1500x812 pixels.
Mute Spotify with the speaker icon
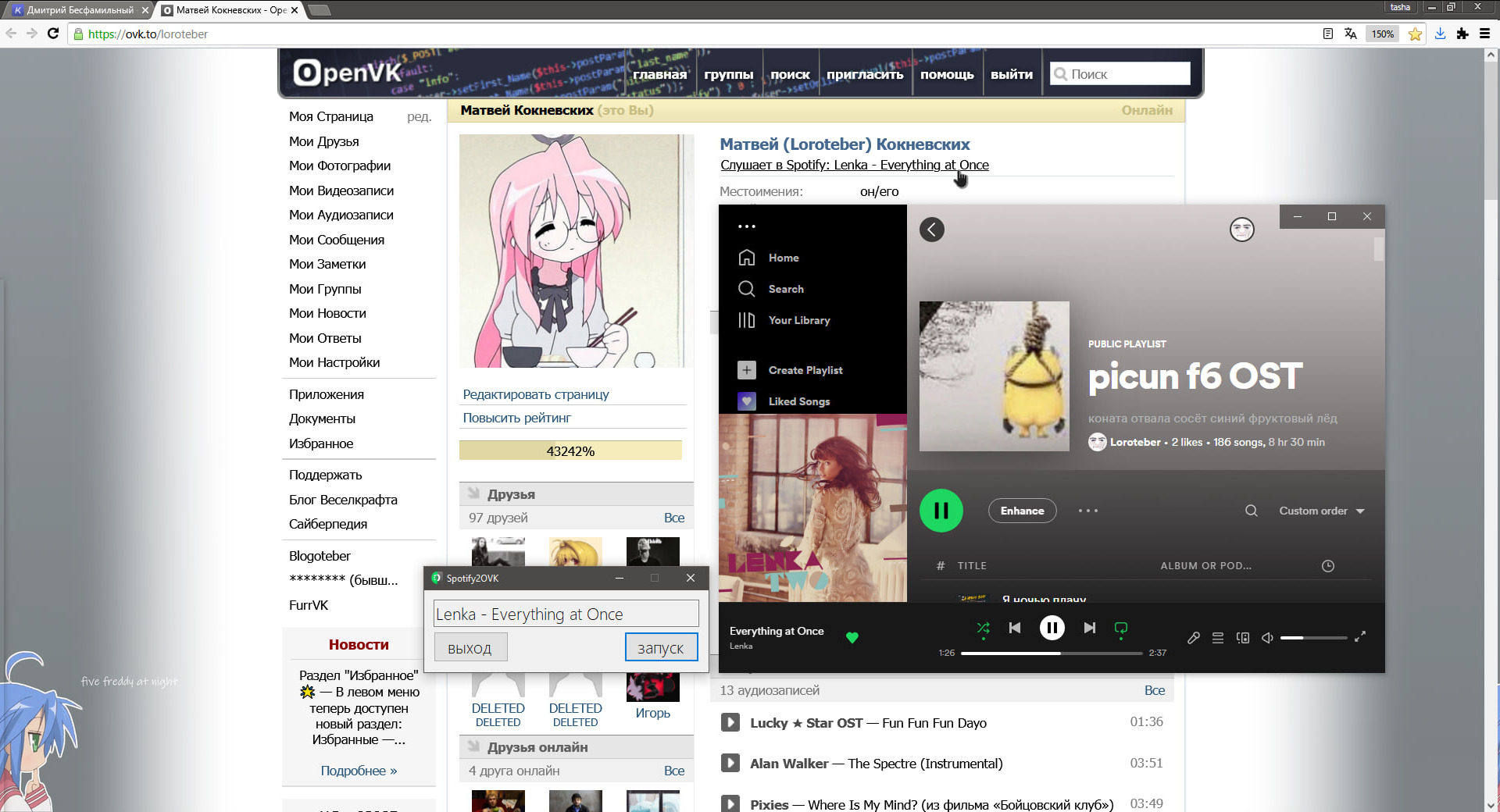point(1267,638)
